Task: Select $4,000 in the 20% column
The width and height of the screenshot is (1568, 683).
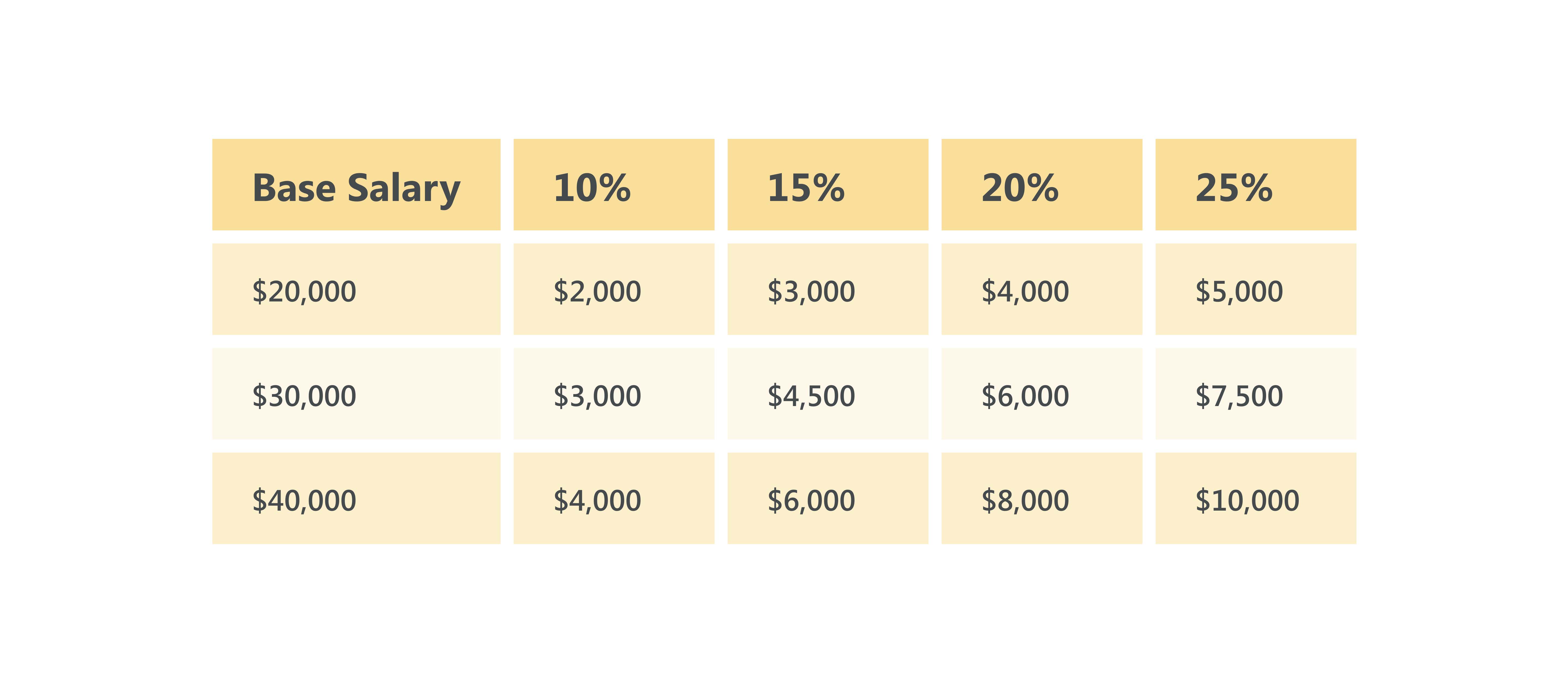Action: (1042, 290)
